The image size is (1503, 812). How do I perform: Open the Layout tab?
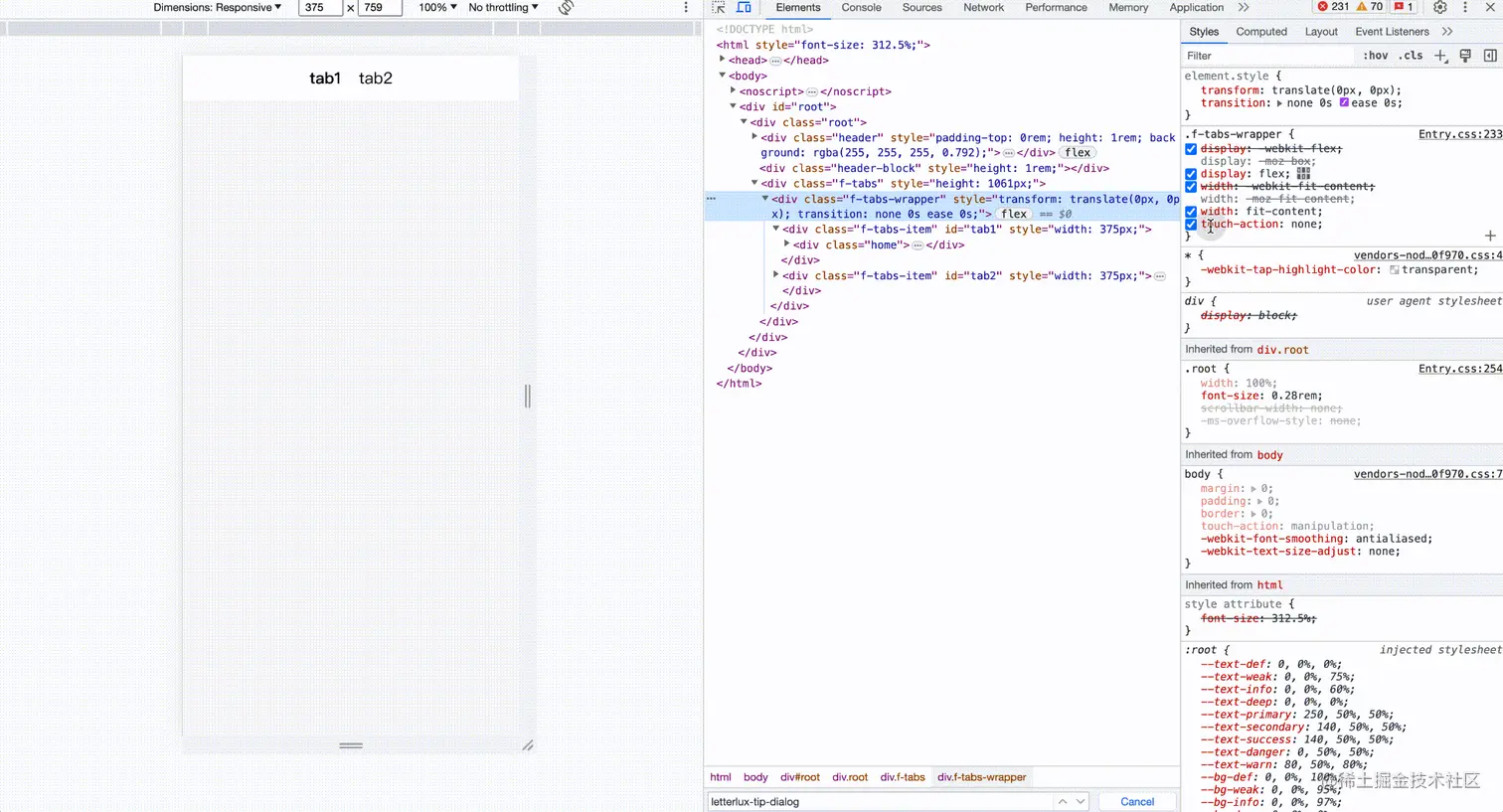tap(1321, 32)
